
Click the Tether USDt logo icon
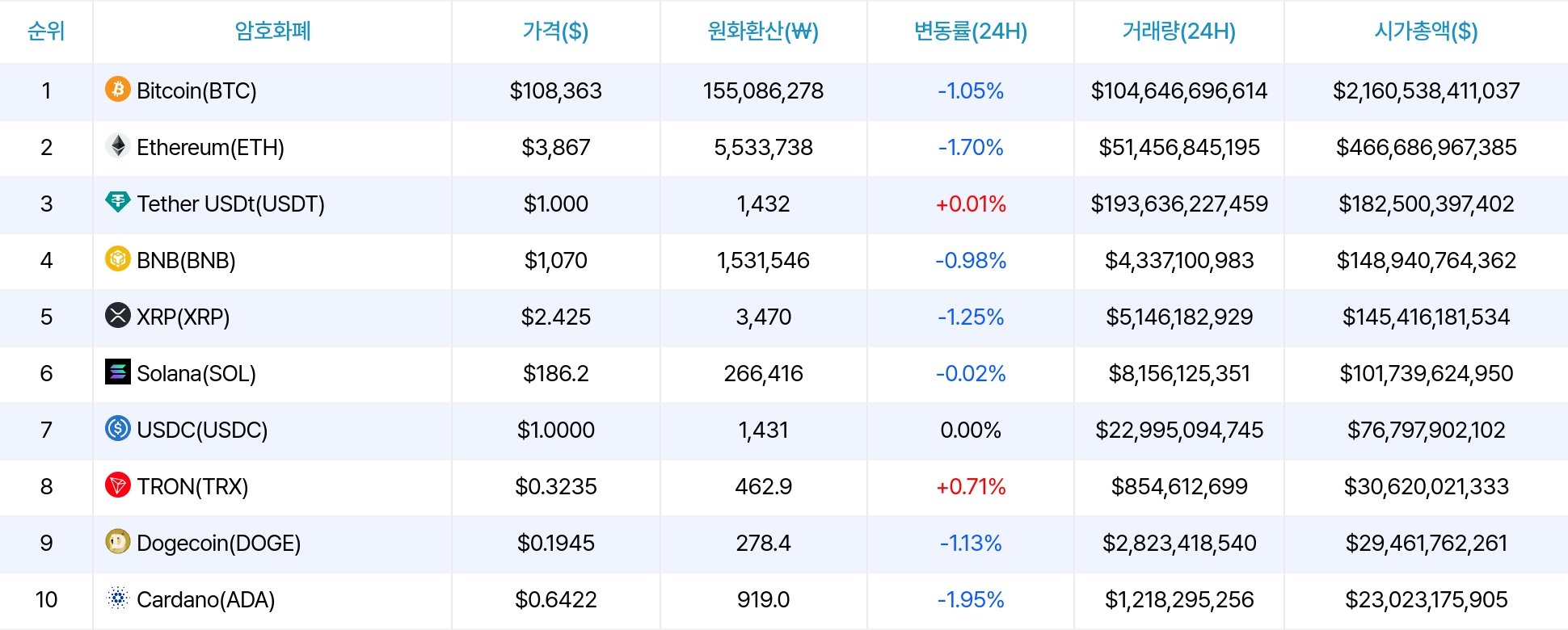[x=118, y=202]
